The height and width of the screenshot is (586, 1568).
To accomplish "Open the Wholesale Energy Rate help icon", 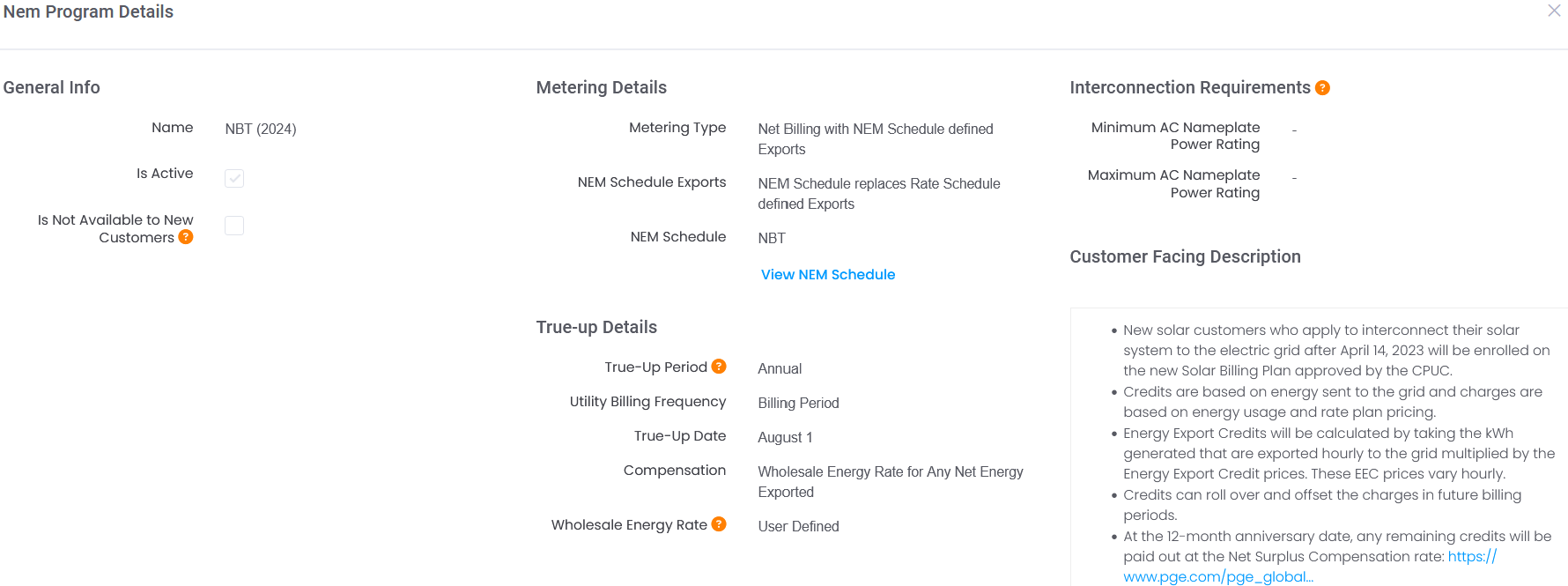I will pyautogui.click(x=720, y=523).
